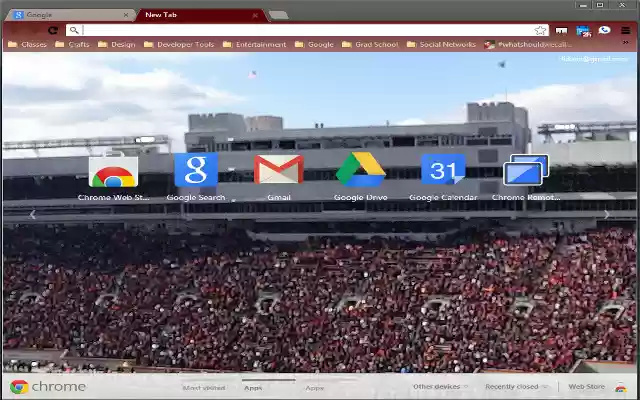Bookmark this page with the star

(x=540, y=30)
